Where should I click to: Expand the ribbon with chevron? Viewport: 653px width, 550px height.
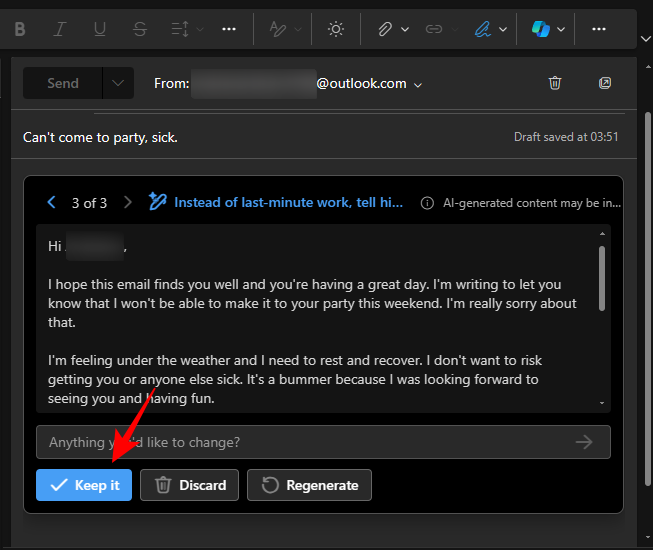tap(646, 39)
